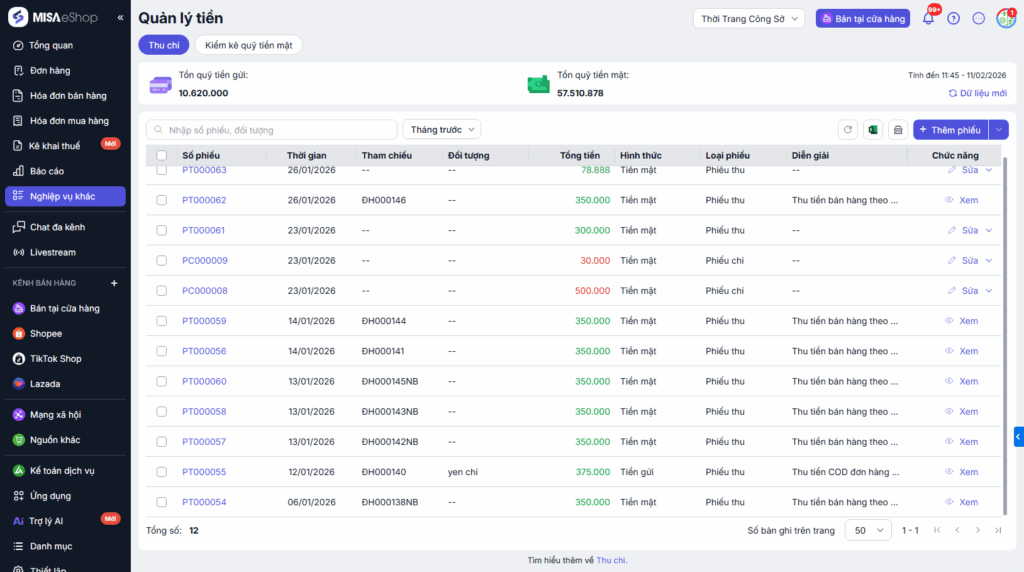Select the checkbox for row PT000055
This screenshot has width=1024, height=572.
click(x=162, y=472)
